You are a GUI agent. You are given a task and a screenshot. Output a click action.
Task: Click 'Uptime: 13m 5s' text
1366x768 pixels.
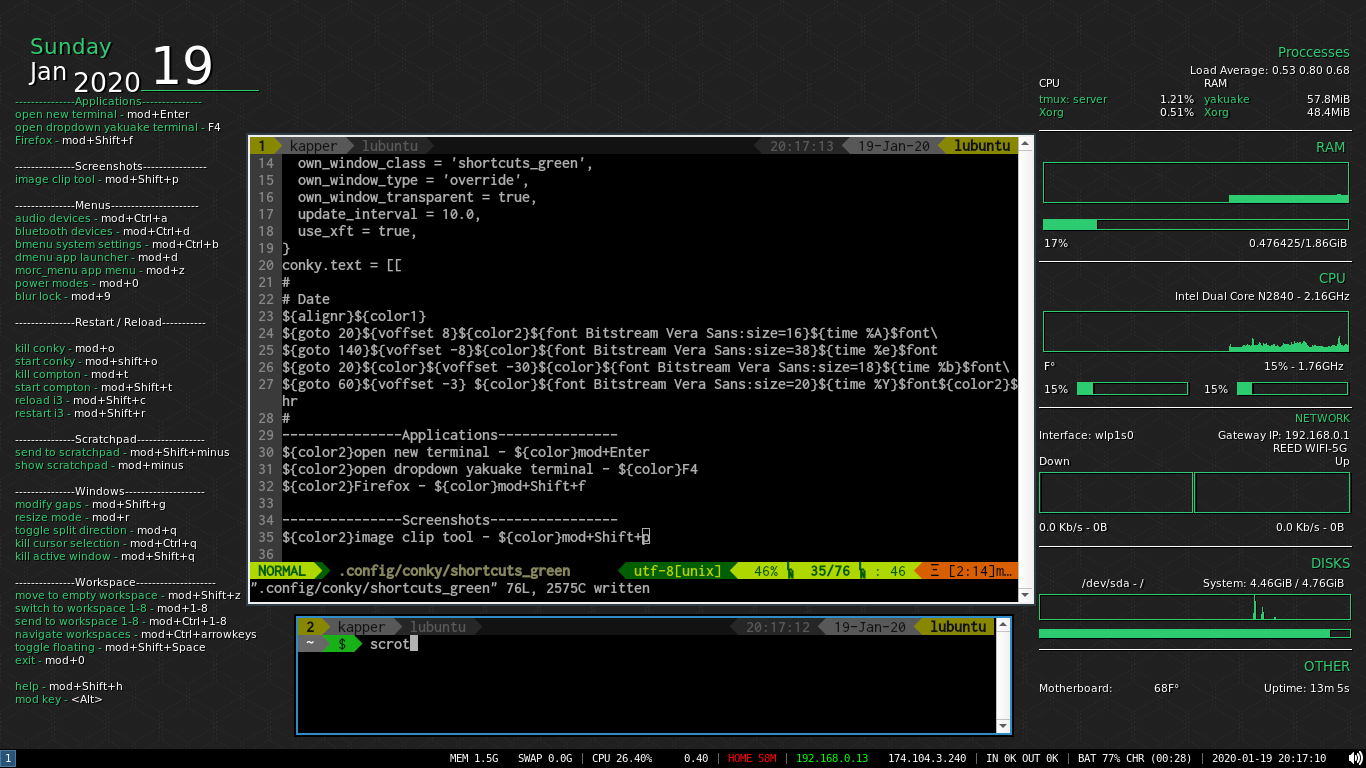tap(1306, 688)
